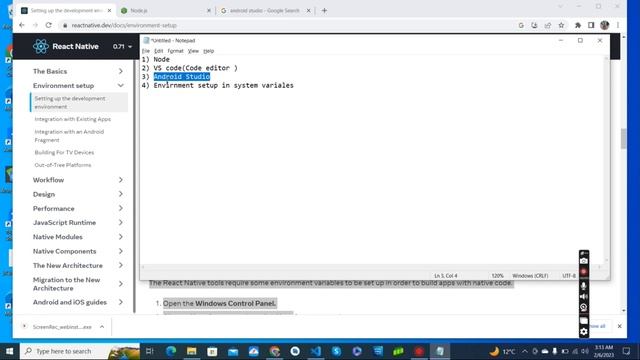Open Building For TV Devices link
This screenshot has height=360, width=640.
[64, 152]
